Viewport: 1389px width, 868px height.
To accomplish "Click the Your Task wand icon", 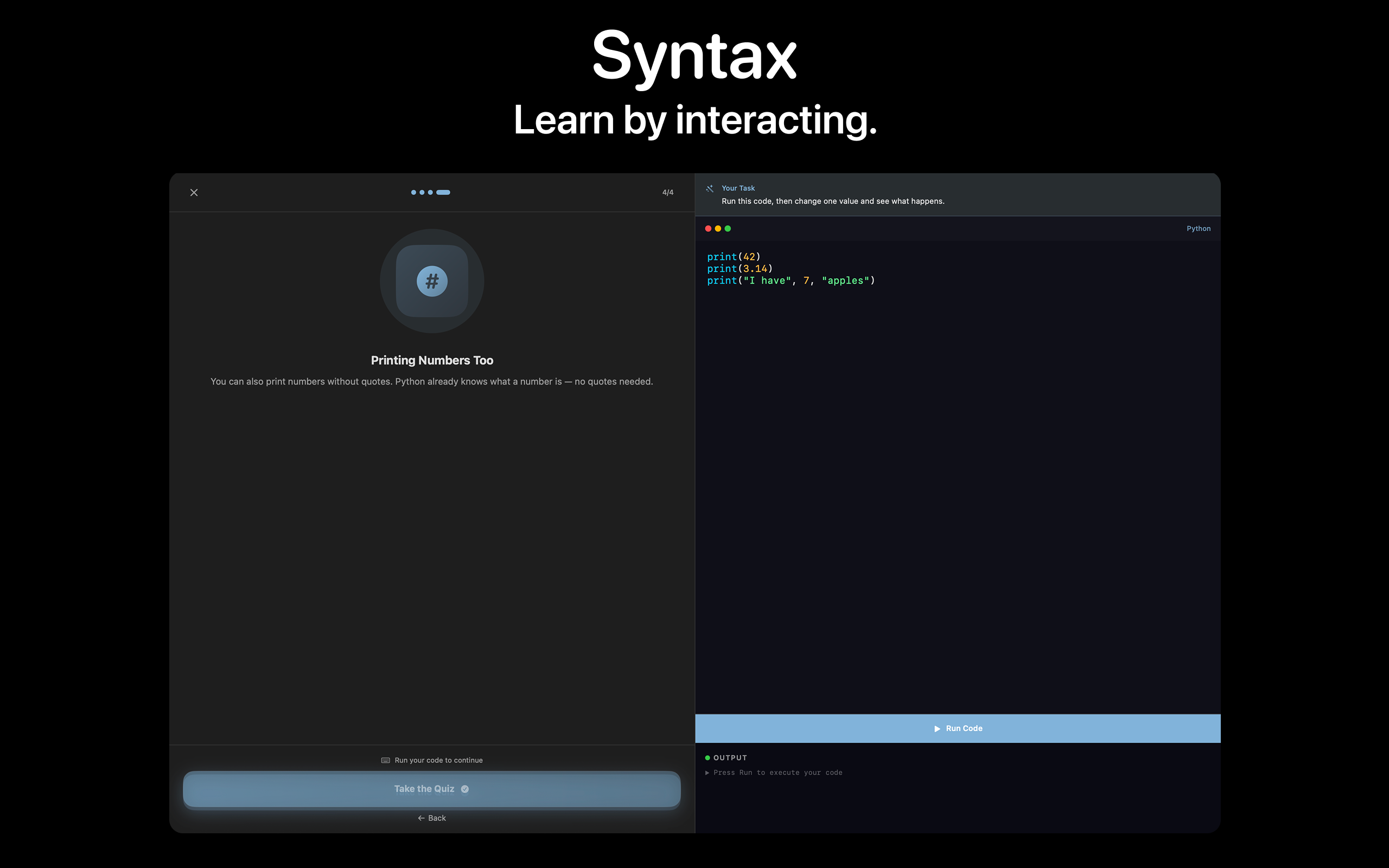I will click(710, 188).
